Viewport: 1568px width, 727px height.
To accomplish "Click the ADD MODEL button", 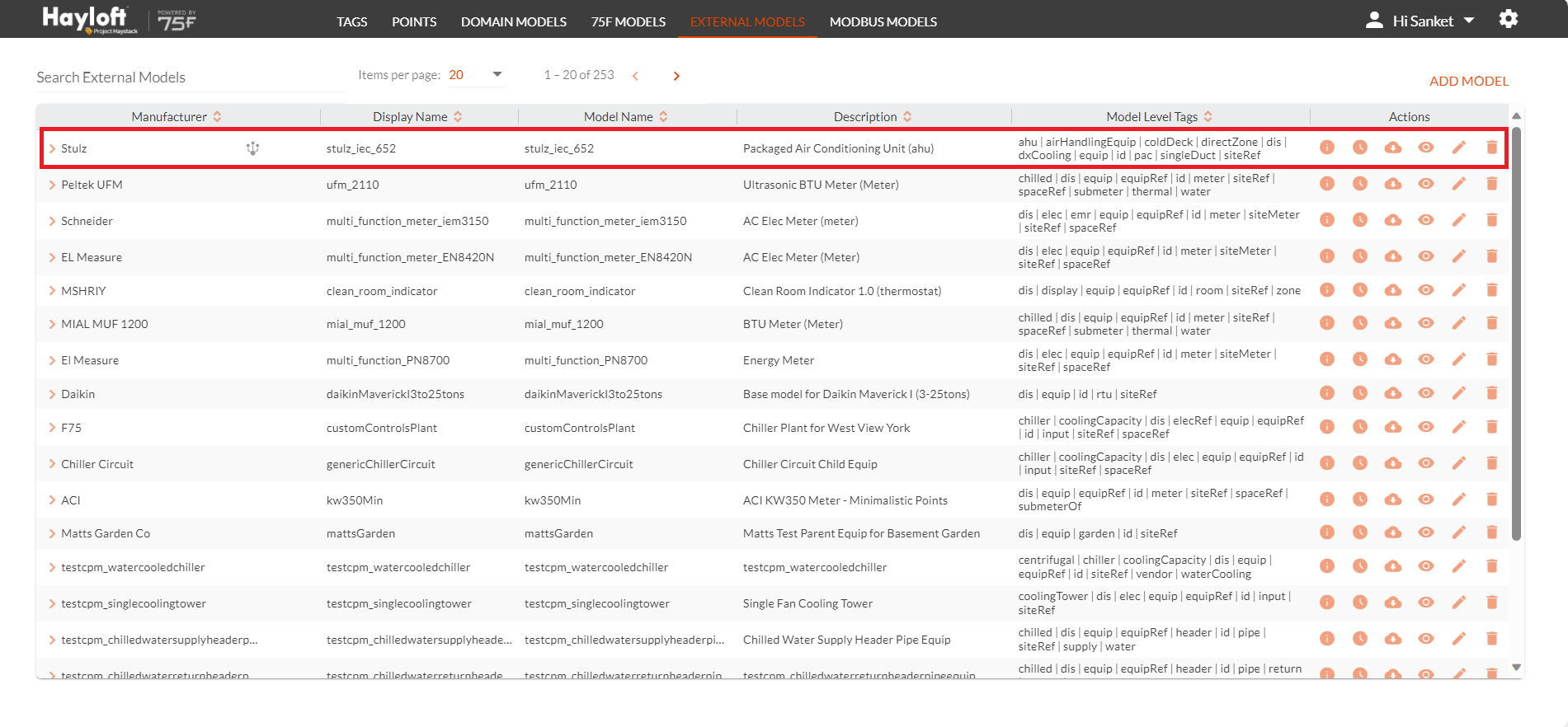I will pos(1469,81).
